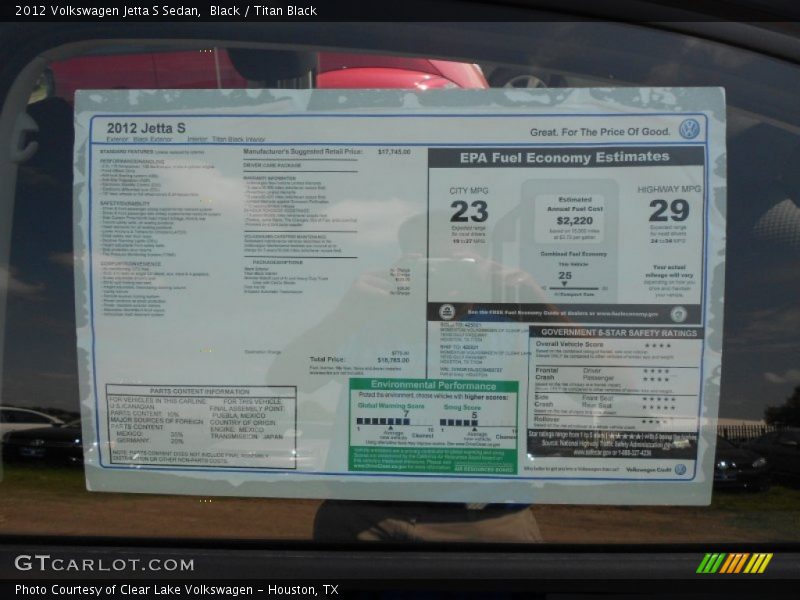The image size is (800, 600).
Task: Click the DOE seal right of fueleconomy.gov text
Action: 678,314
